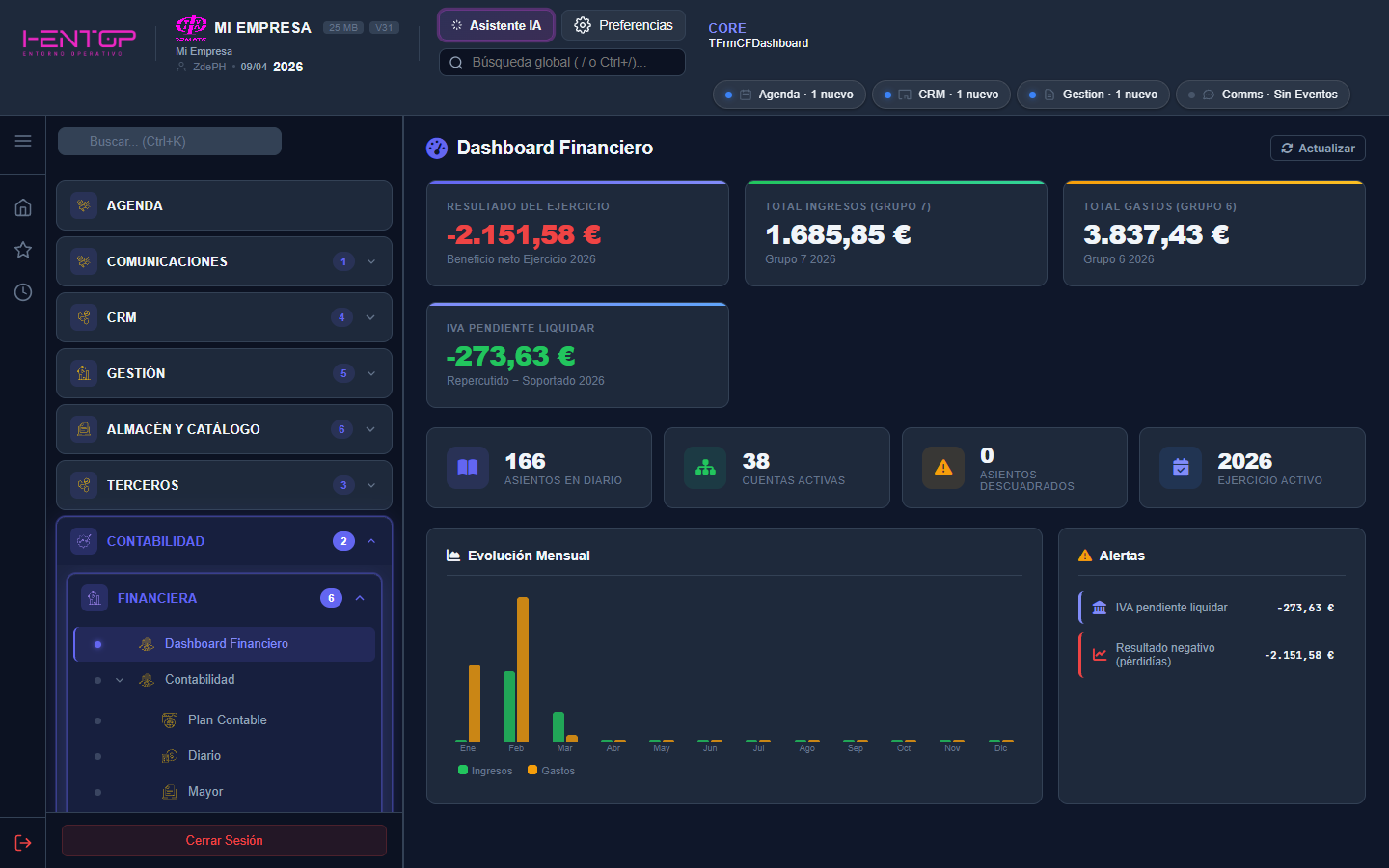
Task: Open favorites via the star icon
Action: 22,250
